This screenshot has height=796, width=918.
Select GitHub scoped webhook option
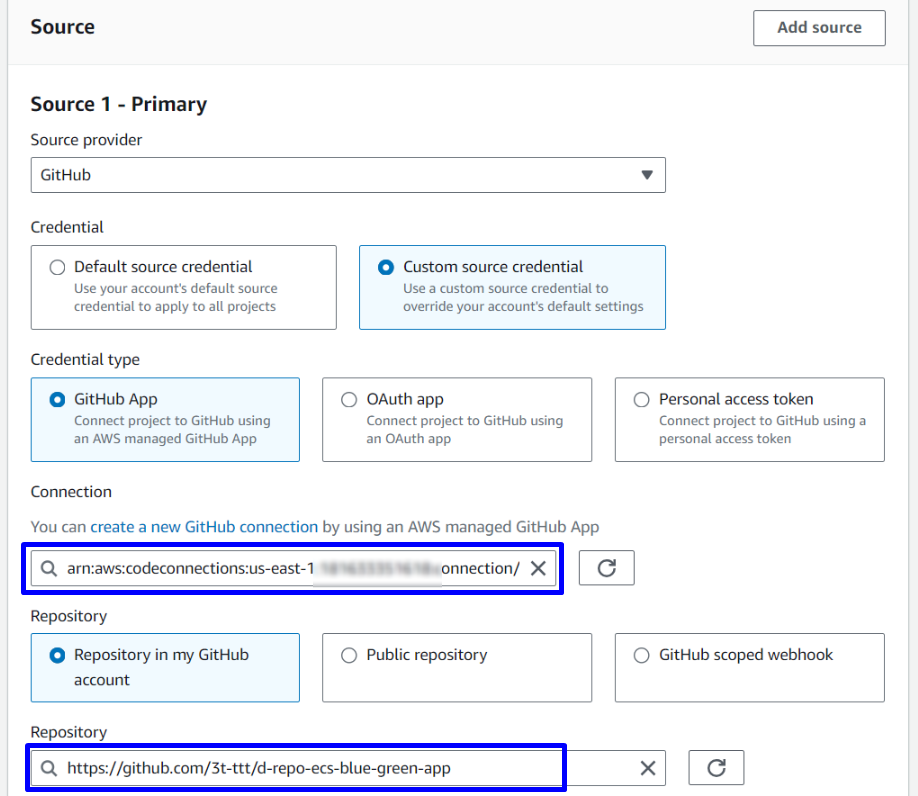pos(642,655)
